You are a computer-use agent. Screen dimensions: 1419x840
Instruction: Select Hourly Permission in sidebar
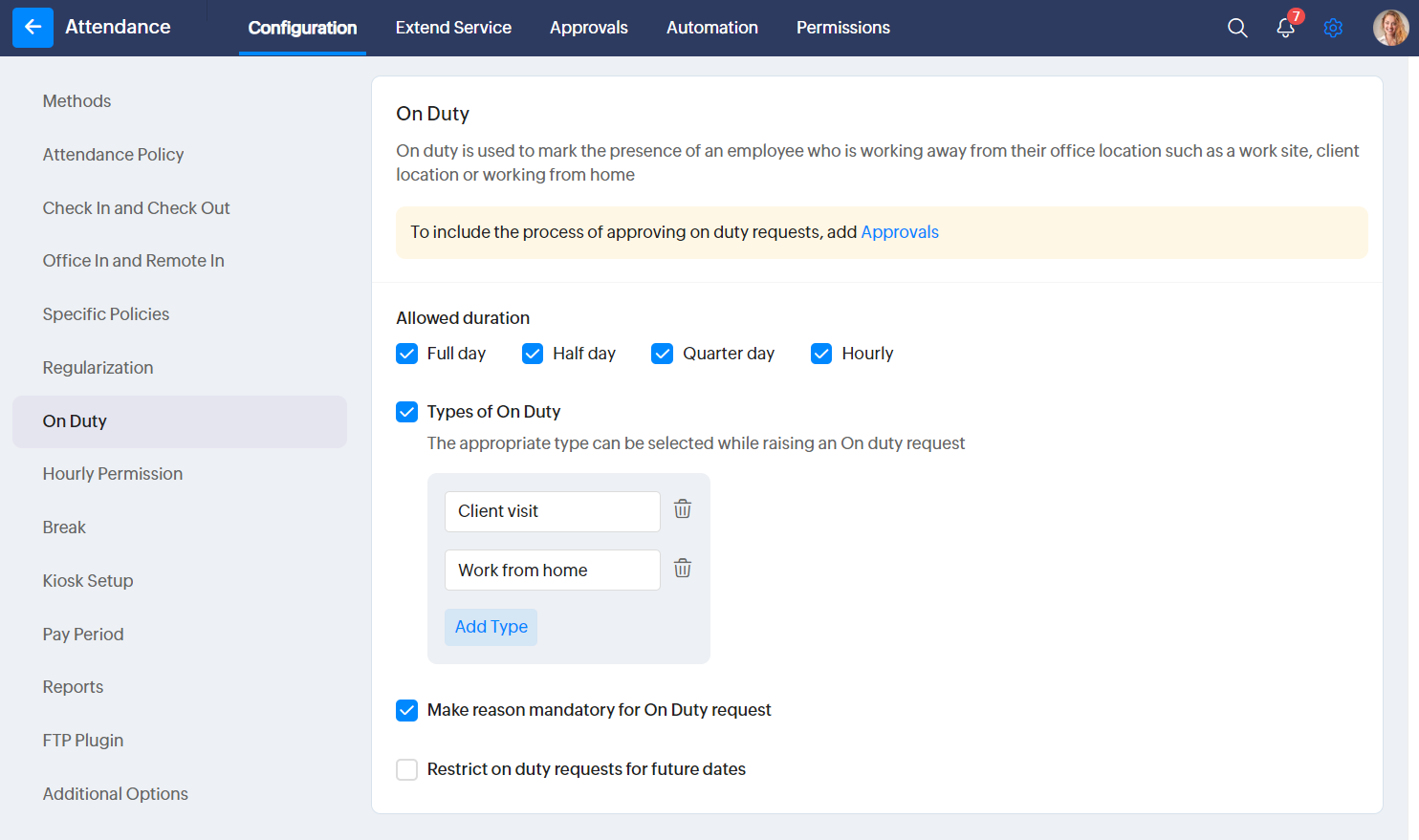113,474
